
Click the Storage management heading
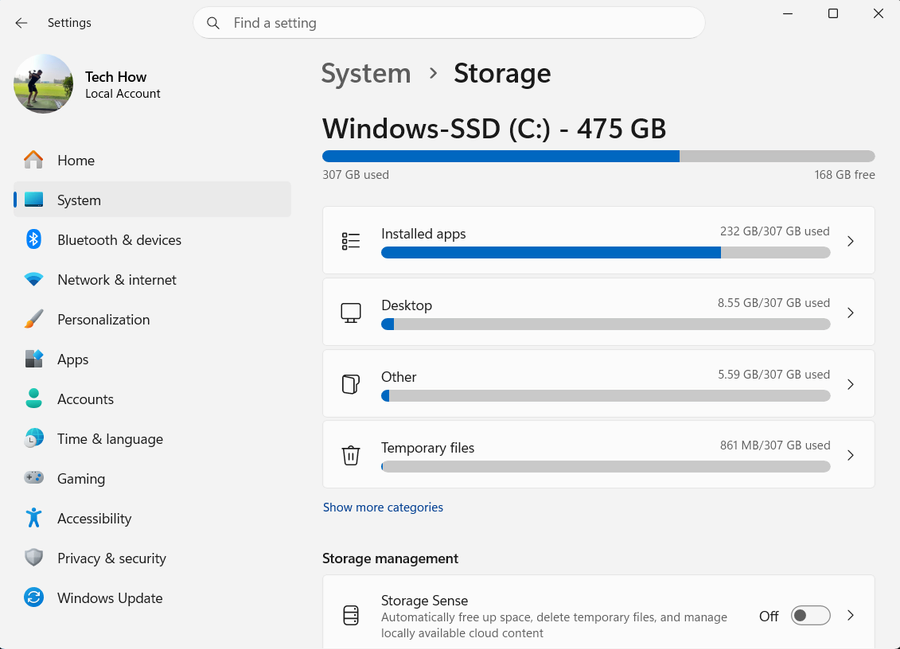[x=390, y=558]
